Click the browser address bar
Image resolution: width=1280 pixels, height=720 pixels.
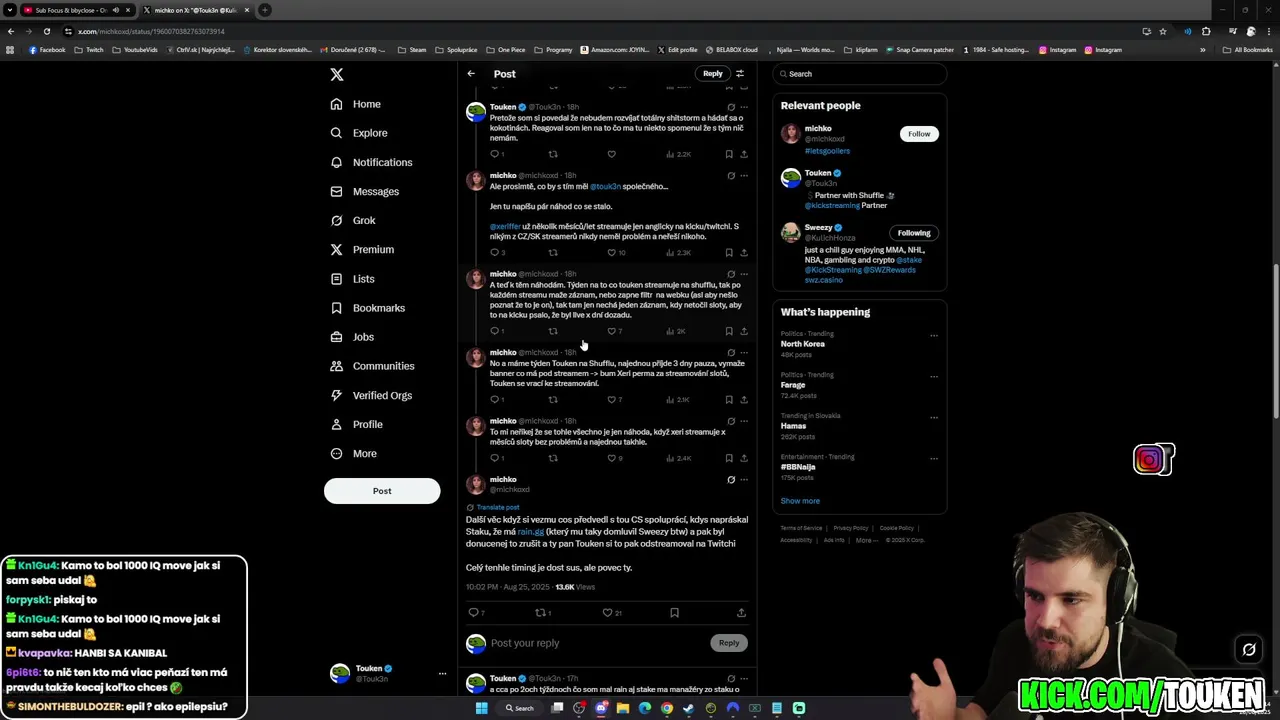pos(600,31)
